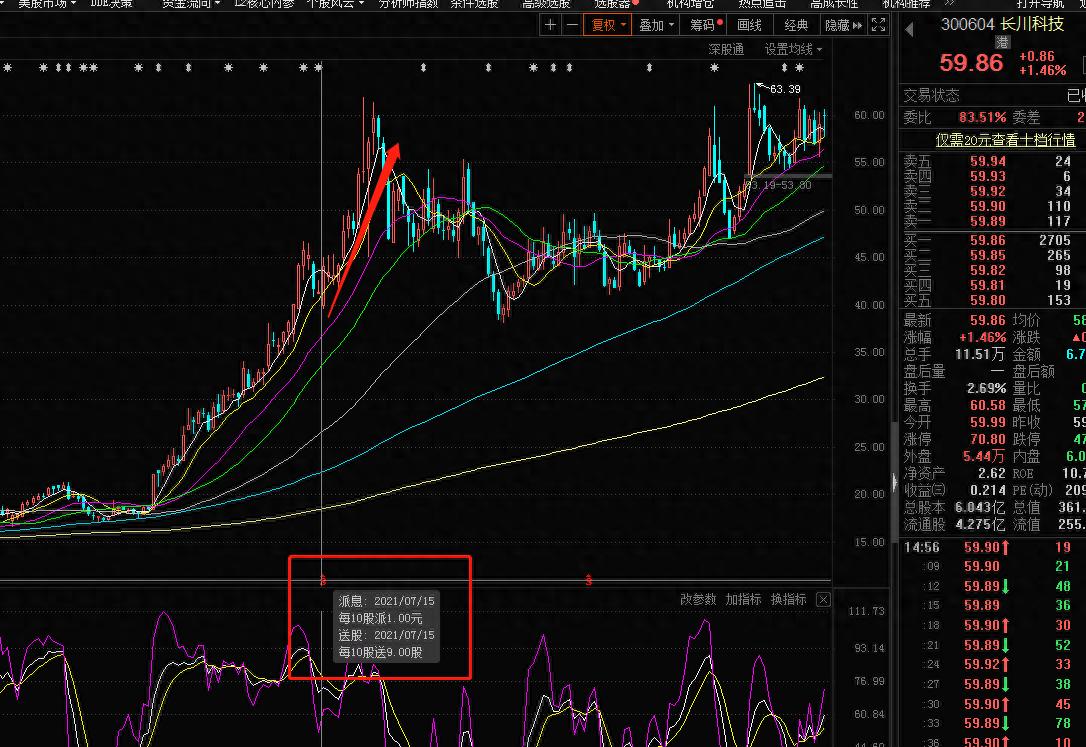Image resolution: width=1086 pixels, height=747 pixels.
Task: Toggle the 画线 drawing line tool
Action: [x=749, y=26]
